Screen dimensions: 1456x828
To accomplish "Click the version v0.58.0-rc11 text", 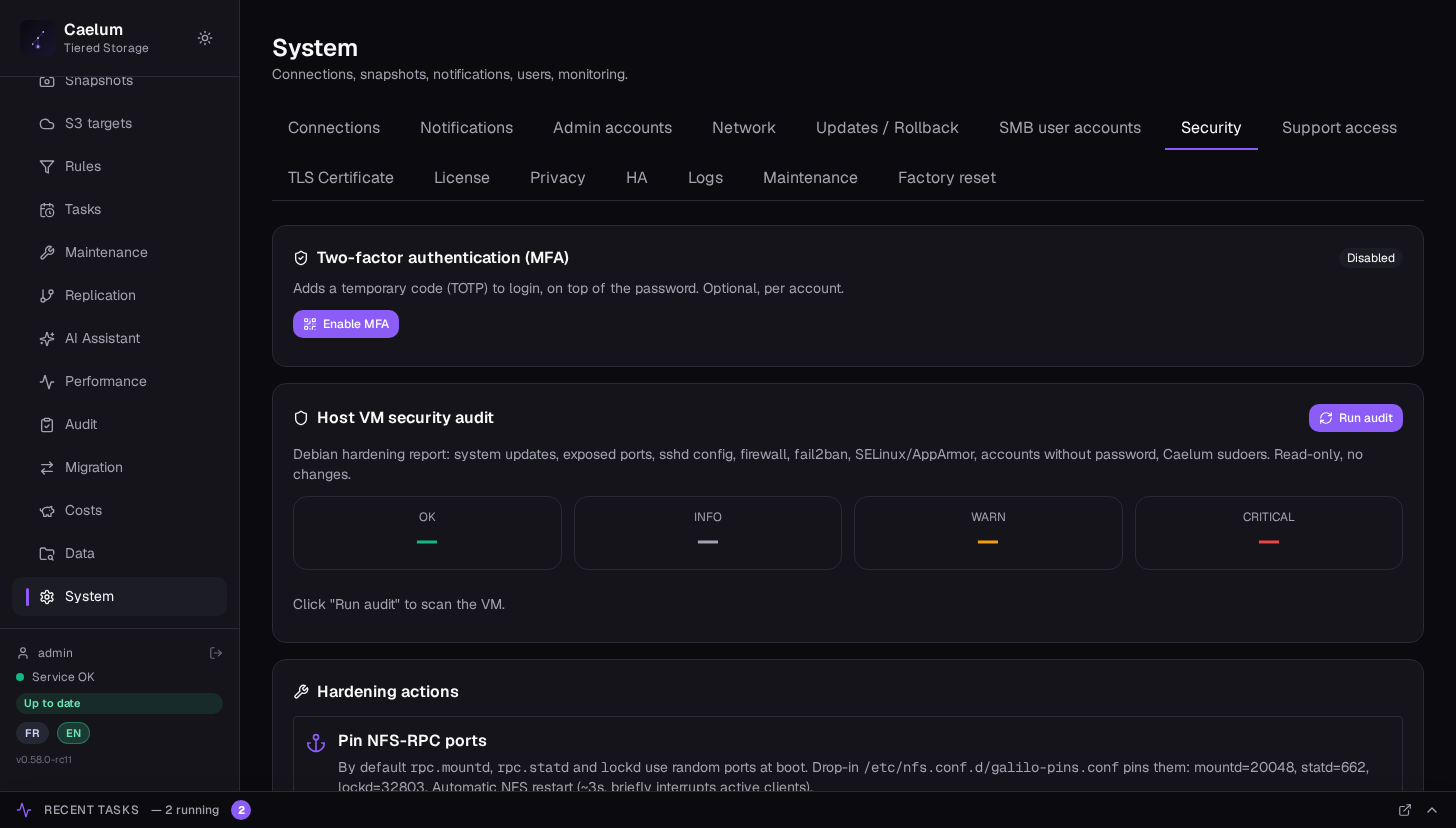I will pyautogui.click(x=44, y=760).
